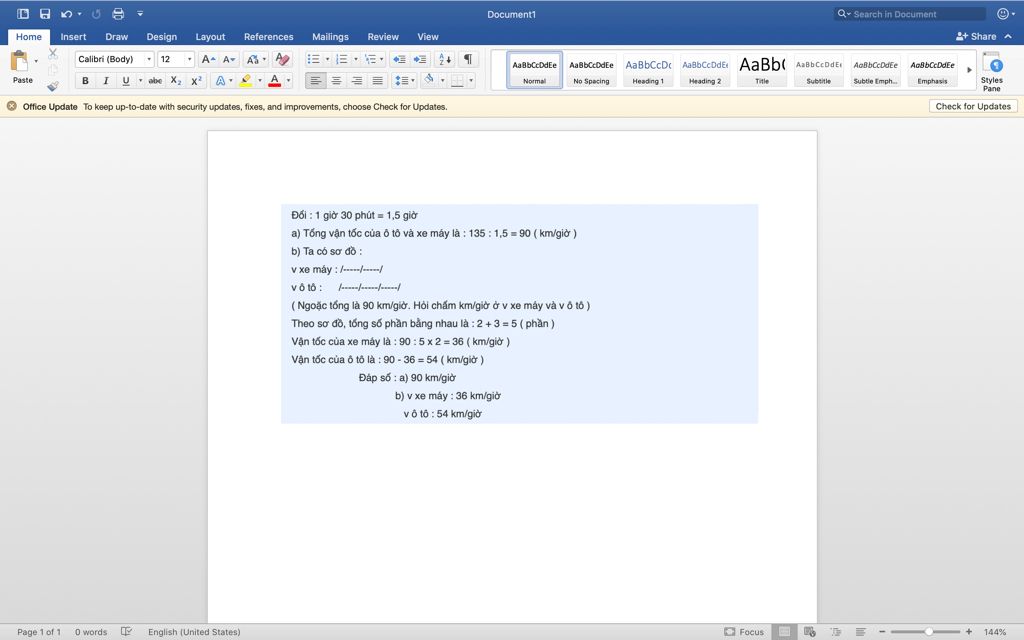The width and height of the screenshot is (1024, 640).
Task: Apply the Heading 1 style
Action: (x=648, y=71)
